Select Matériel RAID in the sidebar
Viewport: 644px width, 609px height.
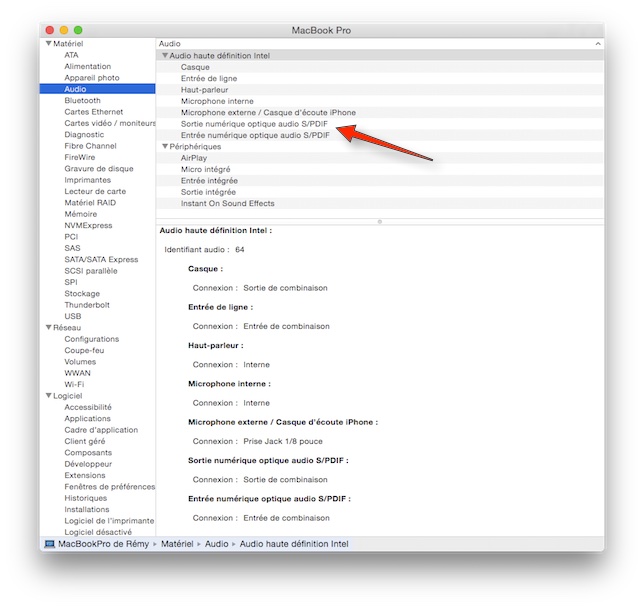click(x=90, y=203)
